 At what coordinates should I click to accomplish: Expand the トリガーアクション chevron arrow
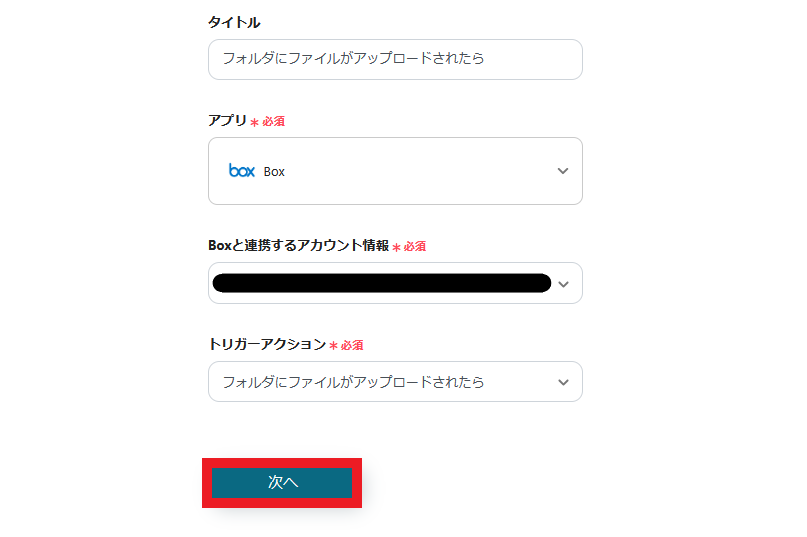563,382
